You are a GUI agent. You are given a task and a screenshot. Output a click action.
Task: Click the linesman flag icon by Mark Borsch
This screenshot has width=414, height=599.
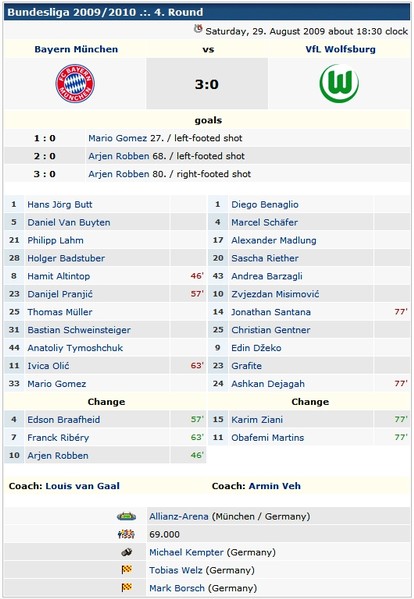pyautogui.click(x=126, y=588)
